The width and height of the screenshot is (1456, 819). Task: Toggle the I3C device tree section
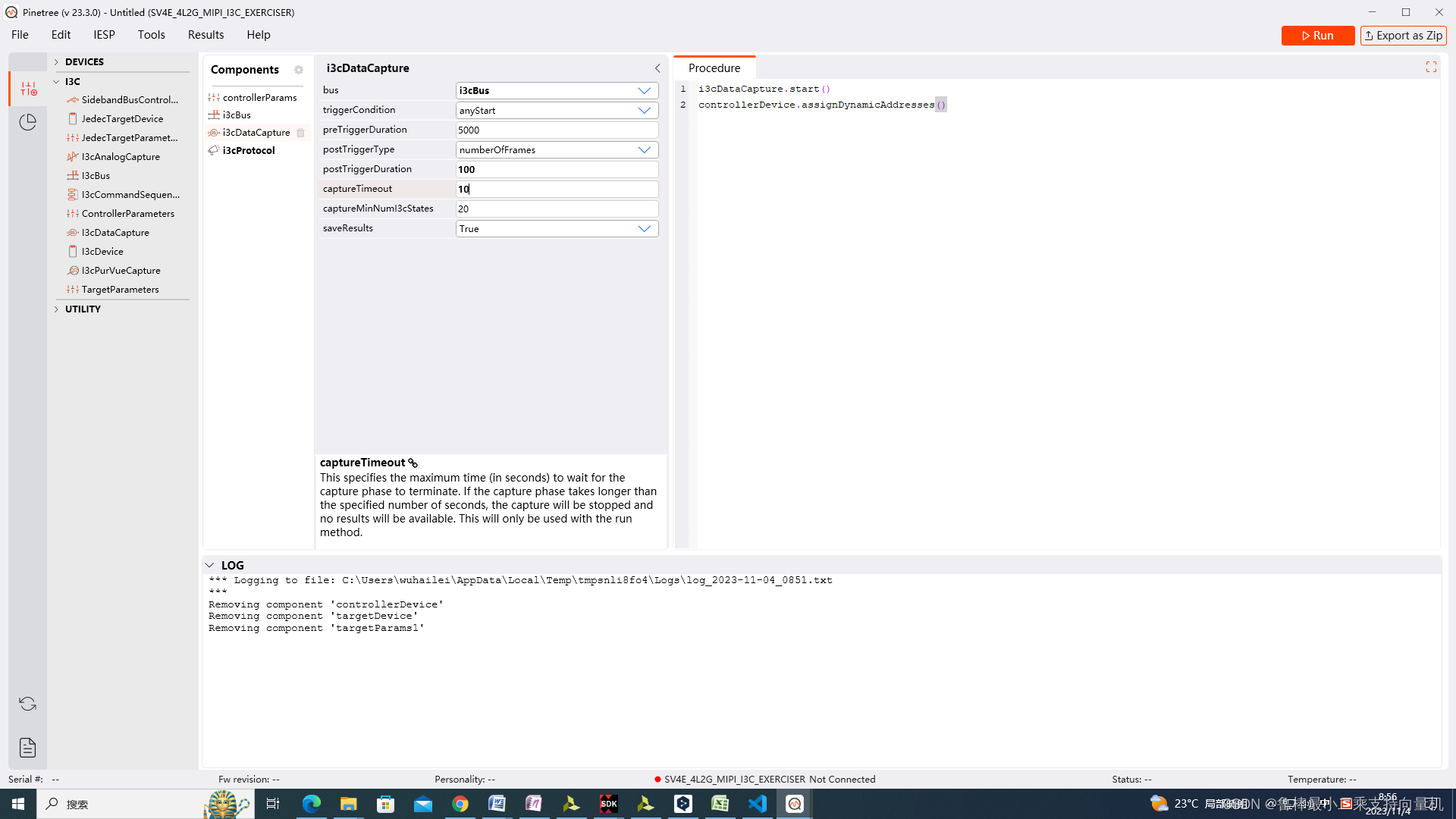tap(57, 80)
